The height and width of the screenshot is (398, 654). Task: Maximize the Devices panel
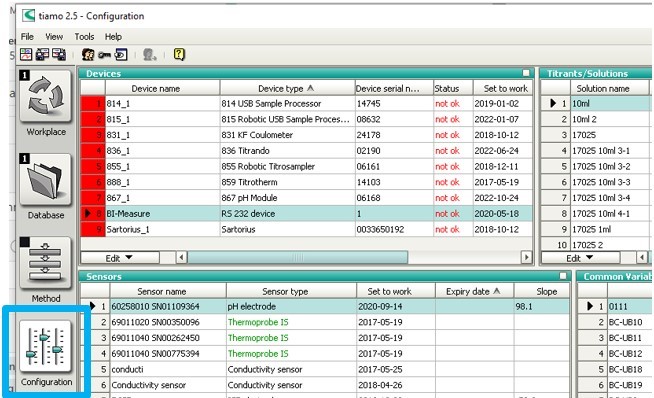pos(526,73)
